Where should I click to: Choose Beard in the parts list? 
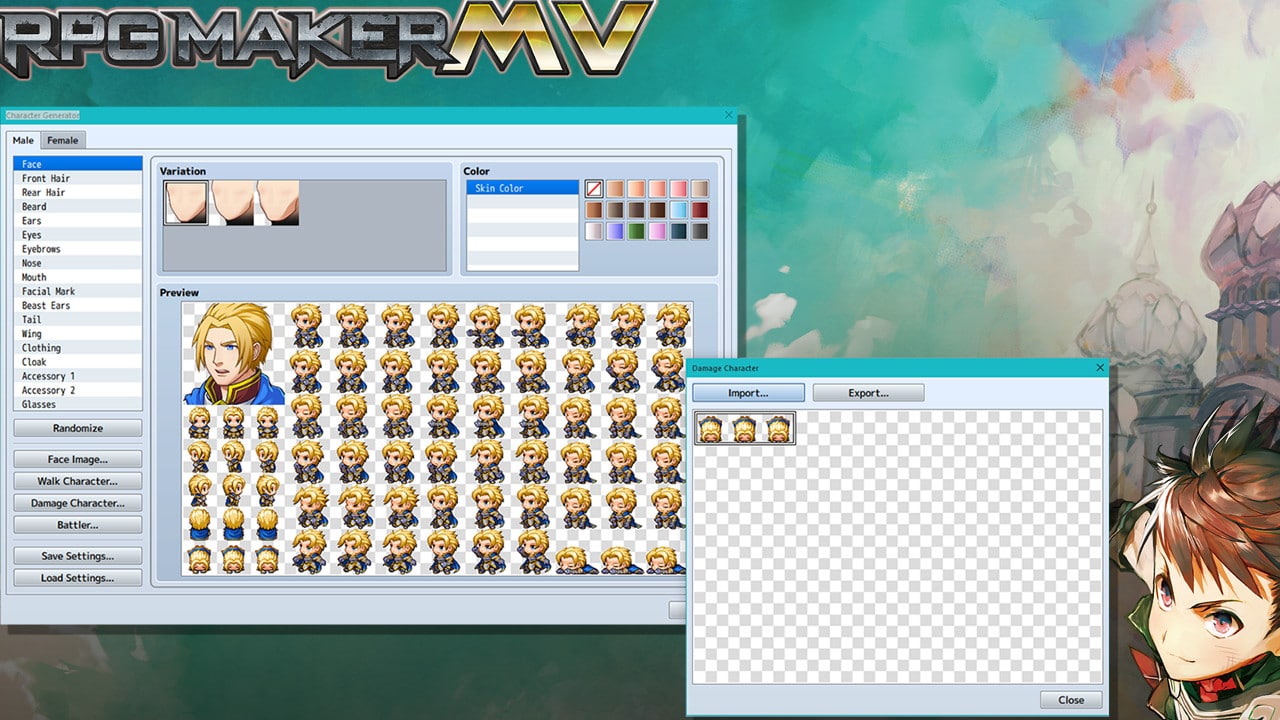click(78, 206)
